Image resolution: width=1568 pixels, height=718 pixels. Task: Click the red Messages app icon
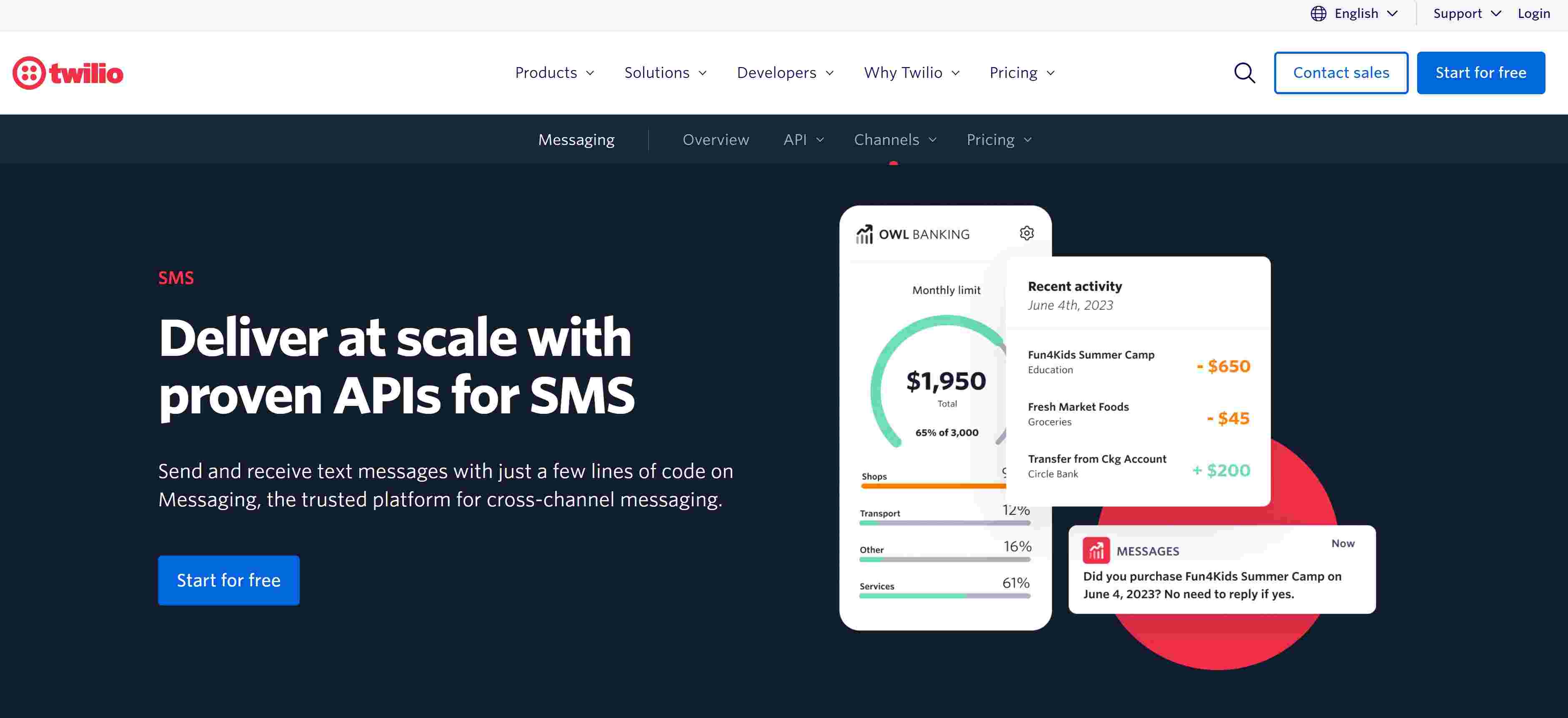1096,550
